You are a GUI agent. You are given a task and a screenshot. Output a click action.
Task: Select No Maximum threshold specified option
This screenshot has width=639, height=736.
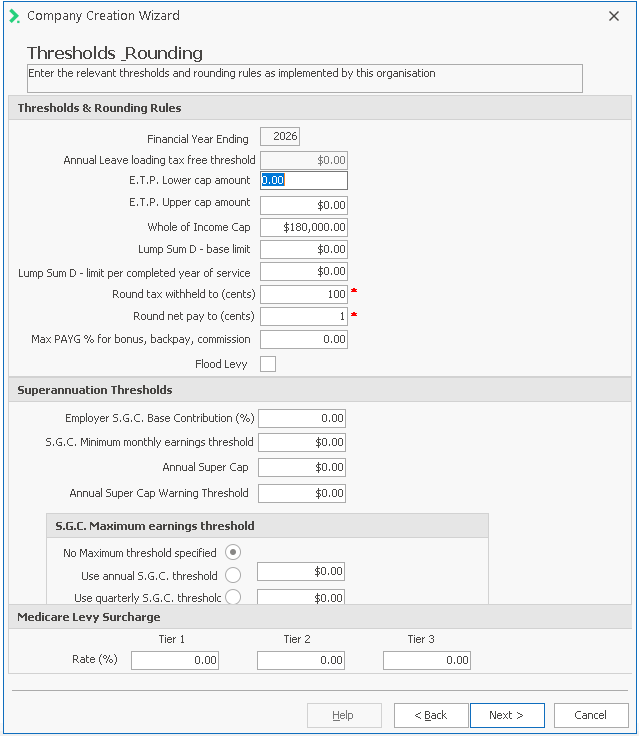click(x=233, y=552)
